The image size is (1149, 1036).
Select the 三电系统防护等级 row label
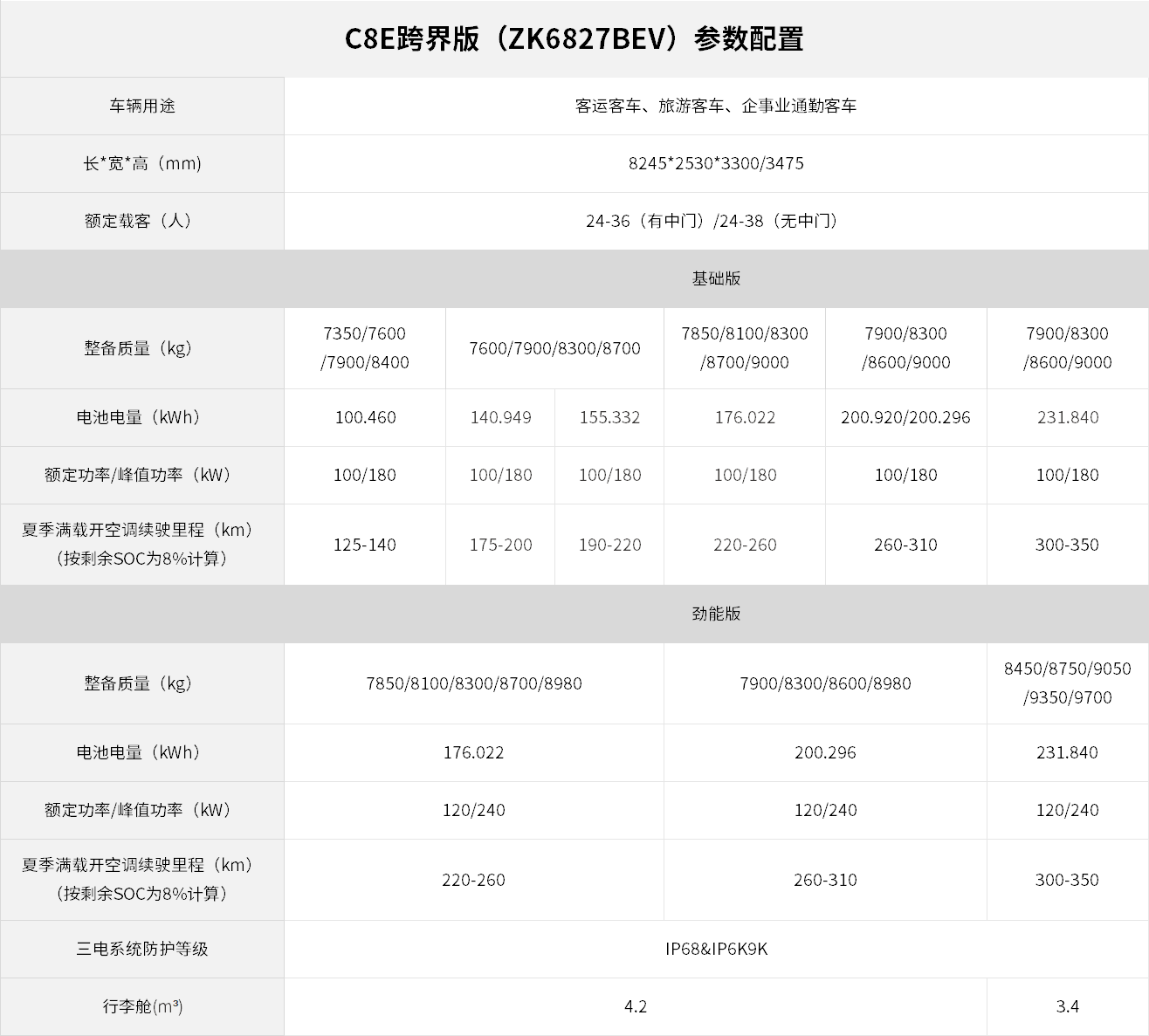click(x=142, y=949)
